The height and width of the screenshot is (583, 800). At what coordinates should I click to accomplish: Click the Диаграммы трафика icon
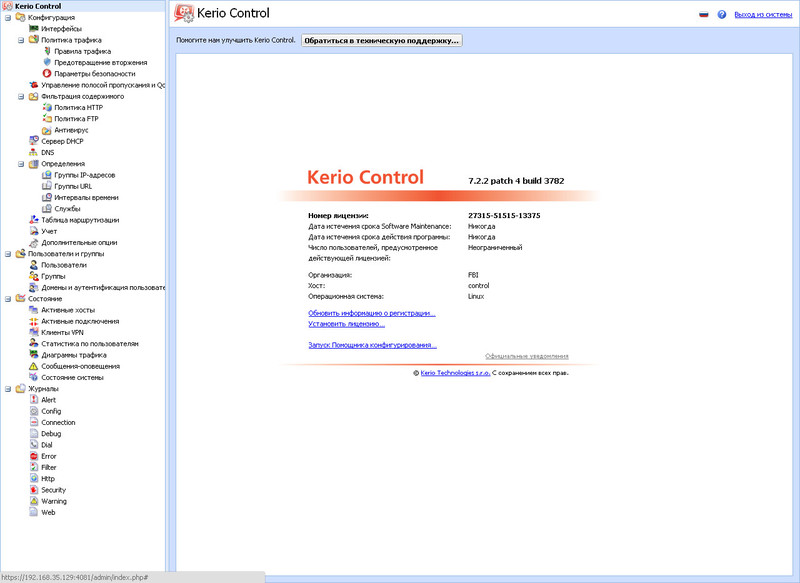point(33,354)
